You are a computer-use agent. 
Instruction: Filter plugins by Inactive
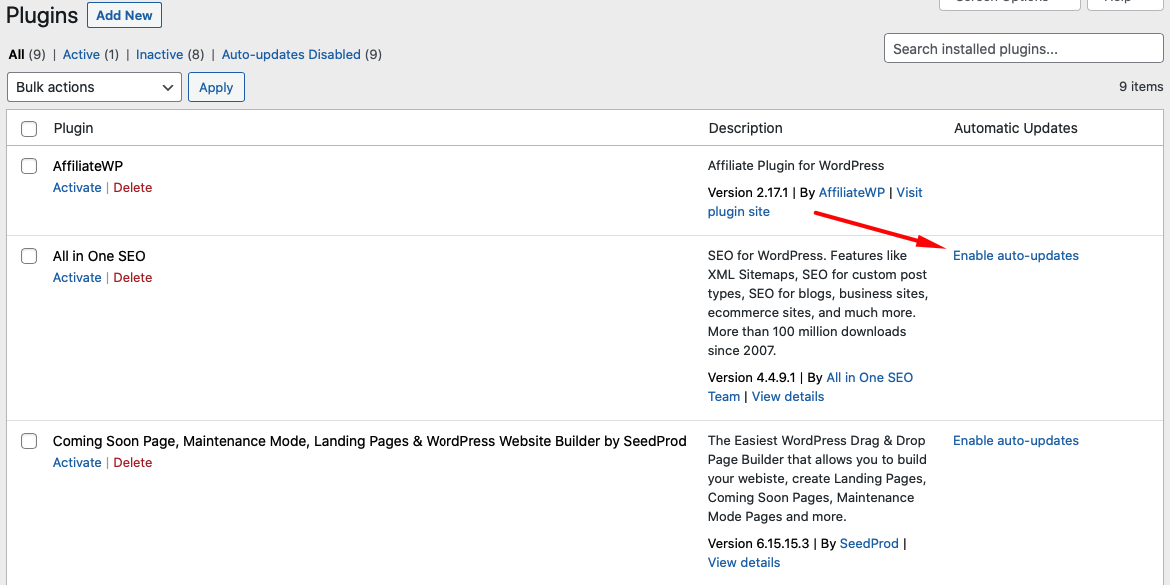[160, 54]
